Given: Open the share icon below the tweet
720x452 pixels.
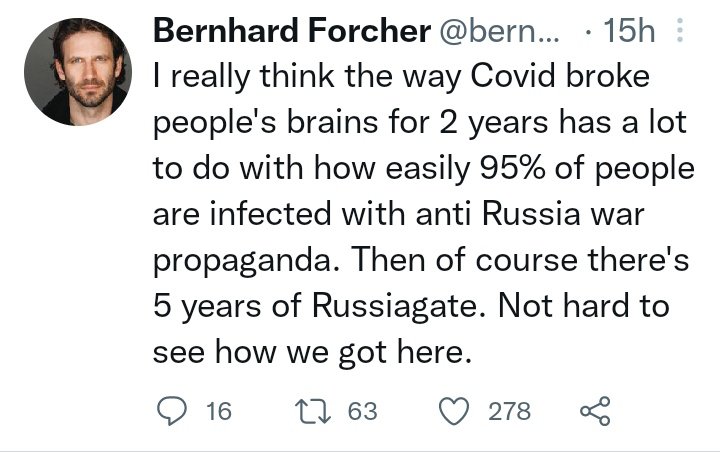Looking at the screenshot, I should (594, 411).
